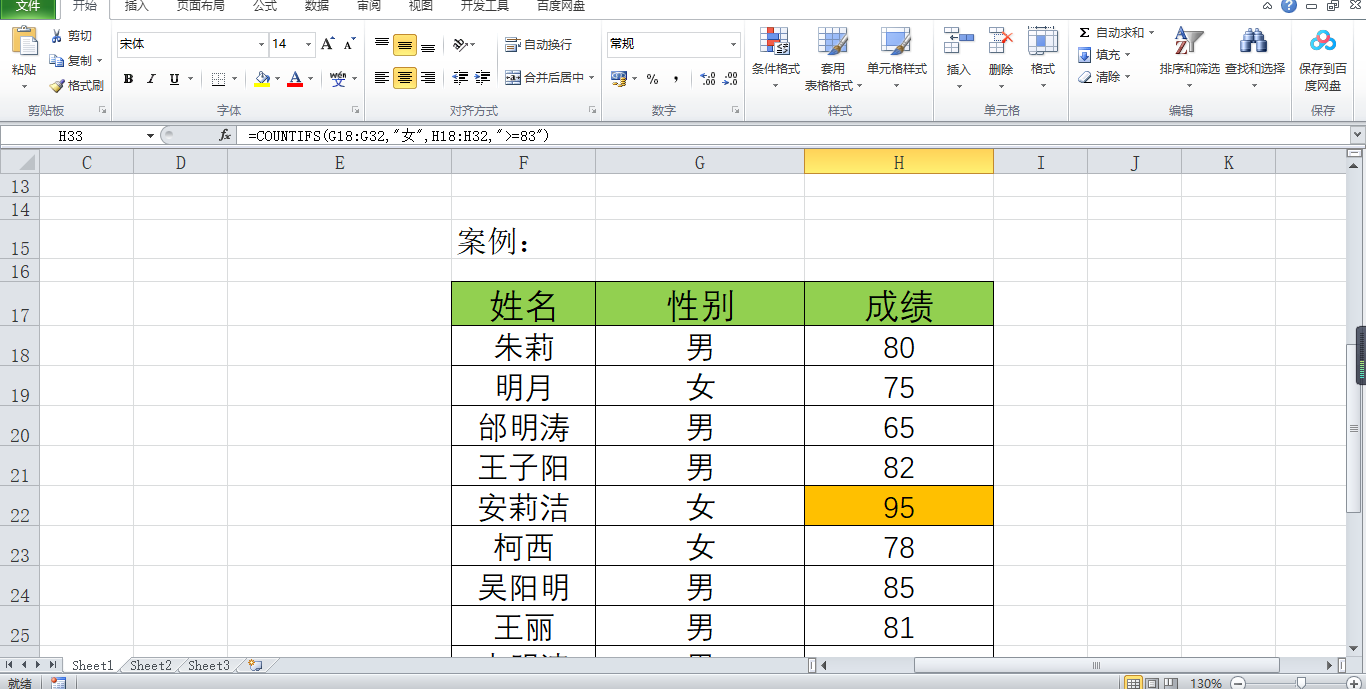Click the phonetic guide (wén) icon
1366x689 pixels.
coord(338,79)
